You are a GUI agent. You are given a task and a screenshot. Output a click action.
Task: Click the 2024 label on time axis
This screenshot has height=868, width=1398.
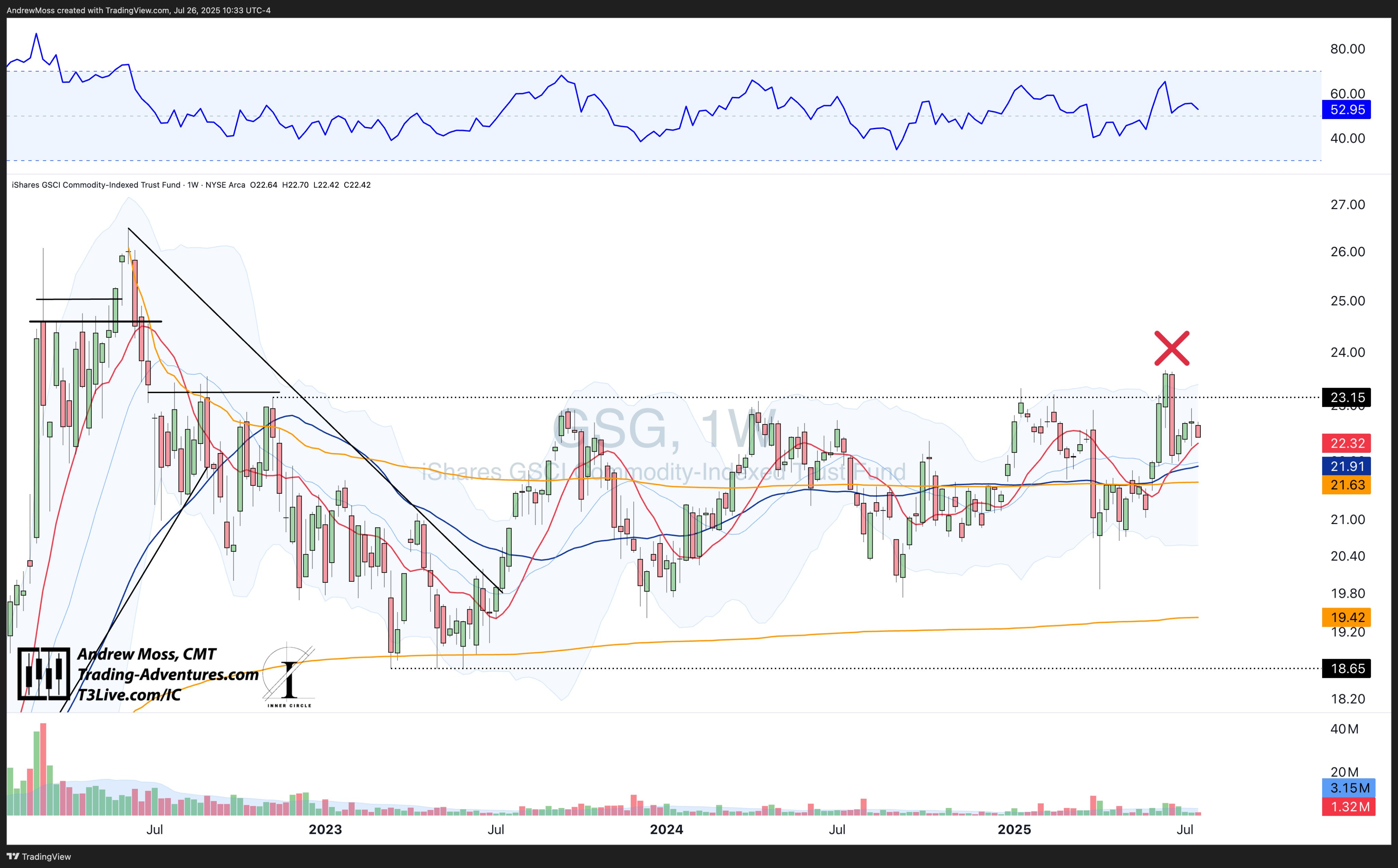point(666,829)
